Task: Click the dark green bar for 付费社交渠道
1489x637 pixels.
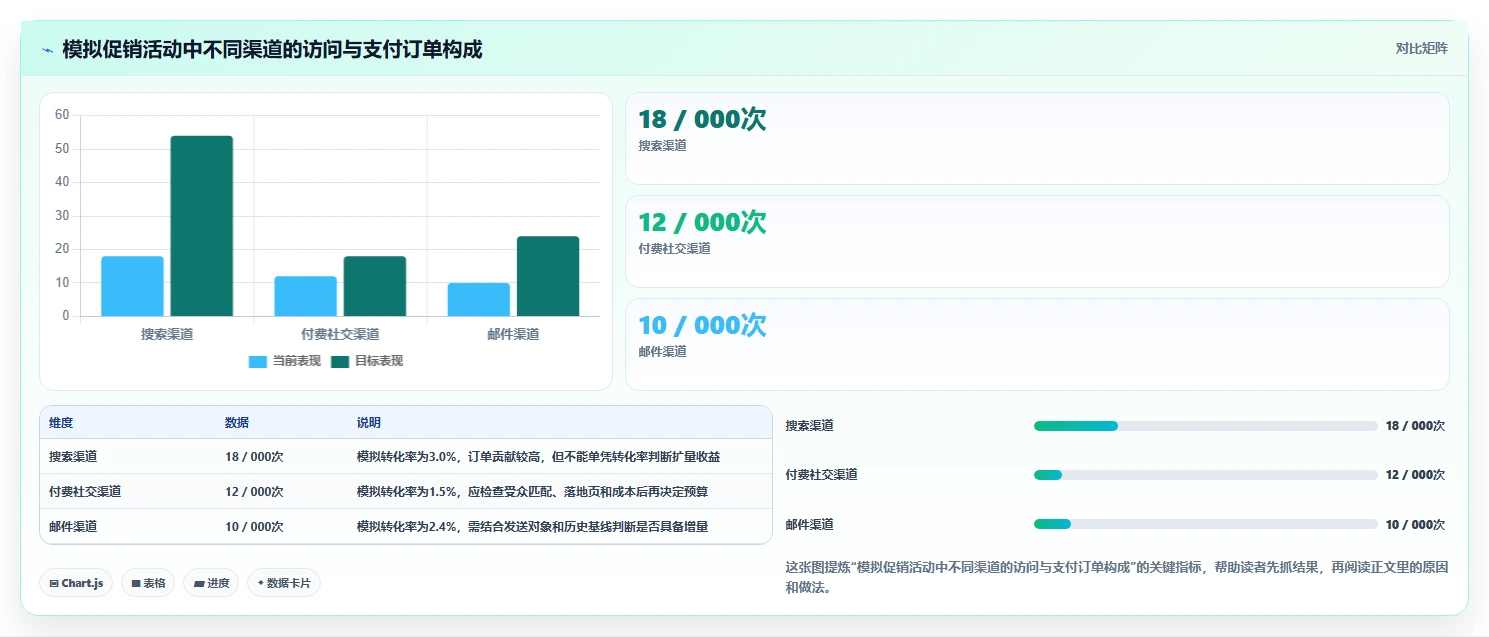Action: pos(375,286)
